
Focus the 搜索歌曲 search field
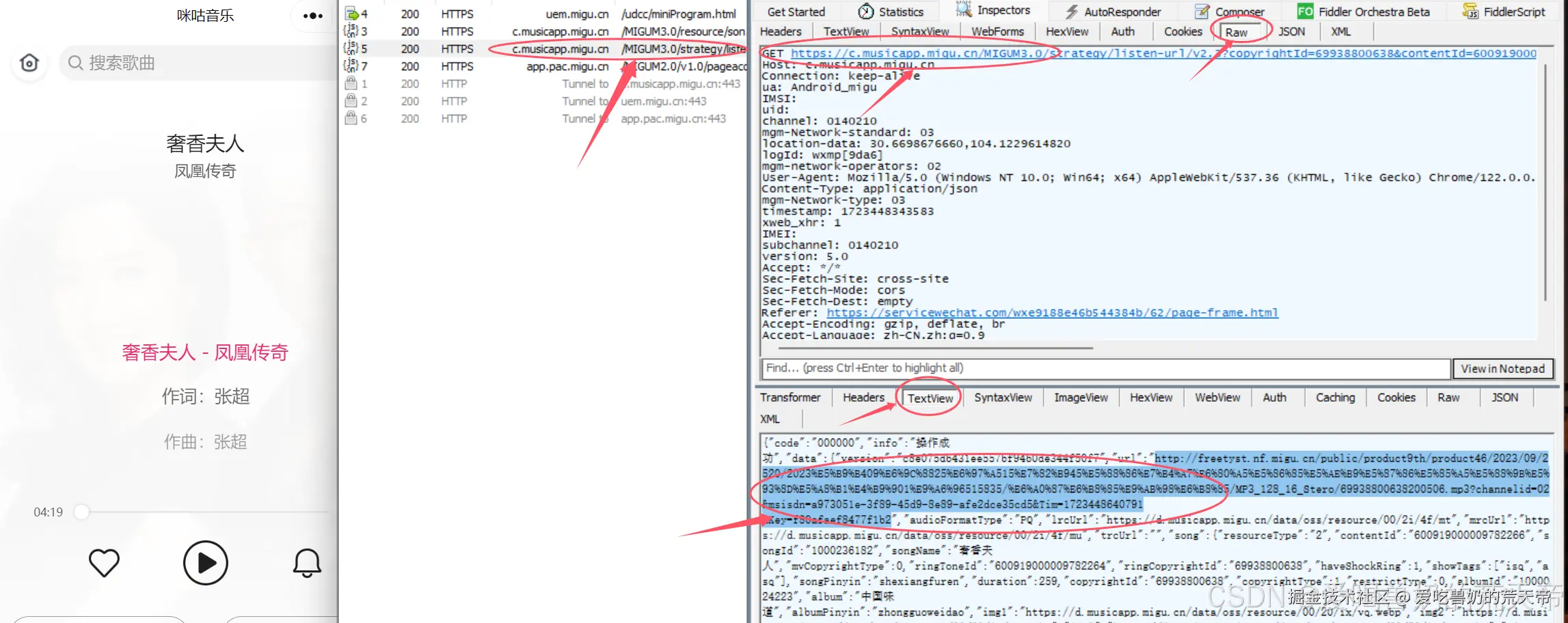[198, 64]
